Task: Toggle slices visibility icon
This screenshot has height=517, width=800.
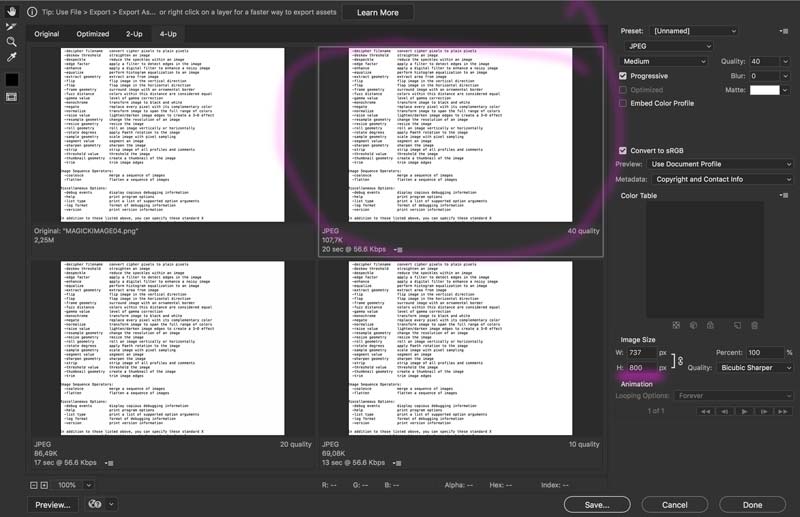Action: pos(11,96)
